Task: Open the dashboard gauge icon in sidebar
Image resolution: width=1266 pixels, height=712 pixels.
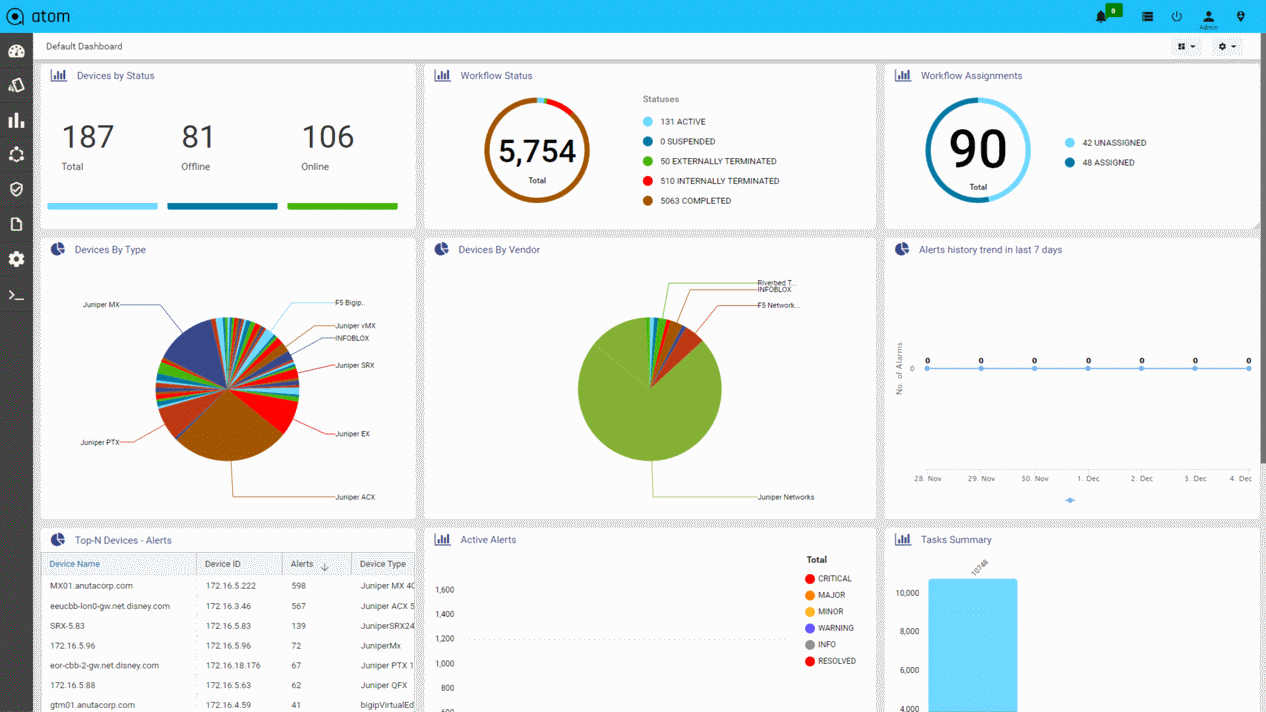Action: 16,51
